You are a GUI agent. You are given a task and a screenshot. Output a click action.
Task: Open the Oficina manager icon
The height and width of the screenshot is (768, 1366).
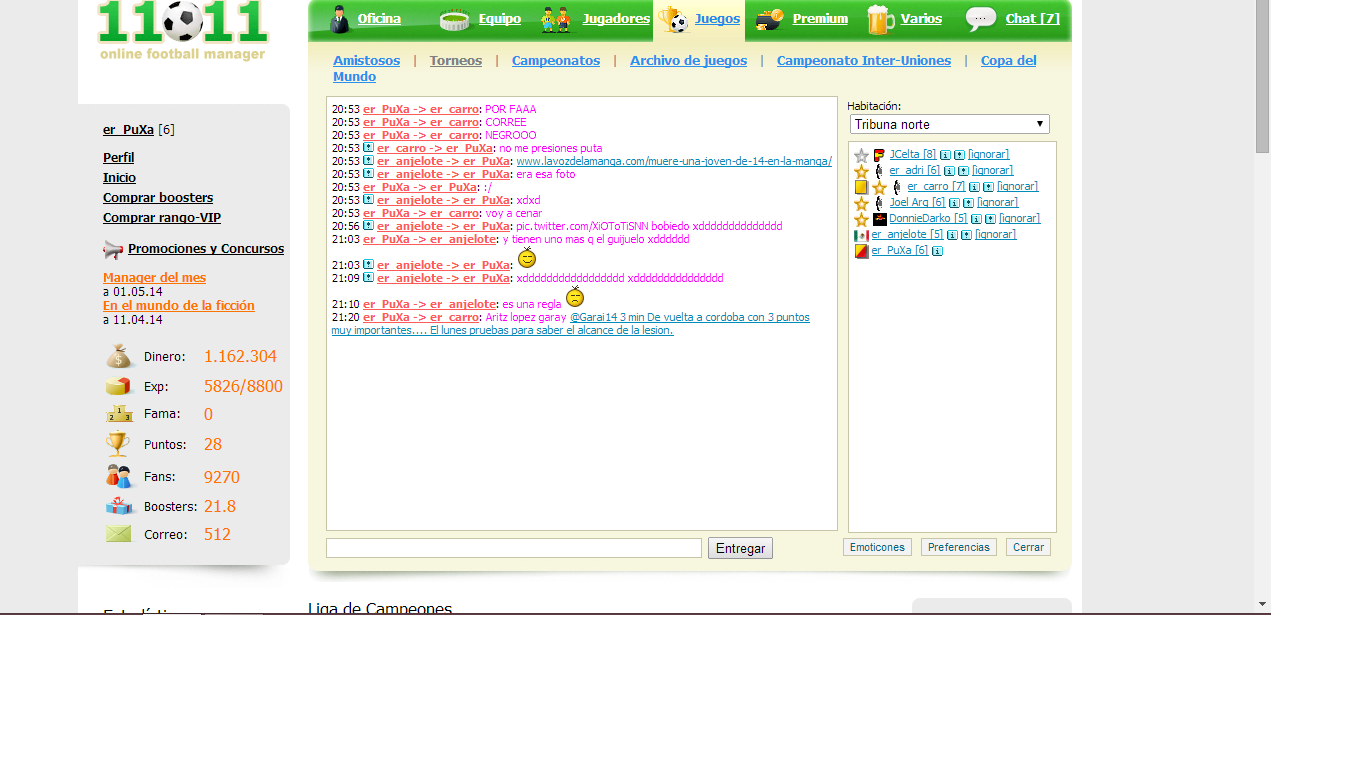coord(341,19)
